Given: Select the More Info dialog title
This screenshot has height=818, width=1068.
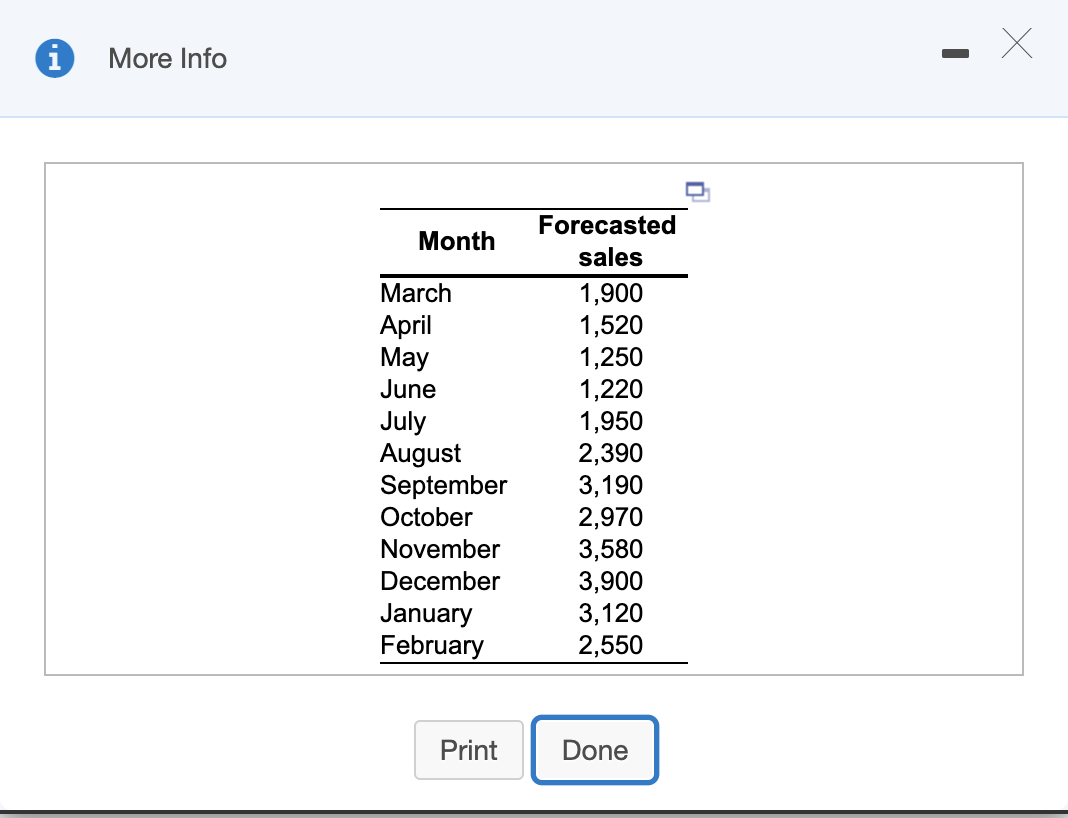Looking at the screenshot, I should (167, 58).
